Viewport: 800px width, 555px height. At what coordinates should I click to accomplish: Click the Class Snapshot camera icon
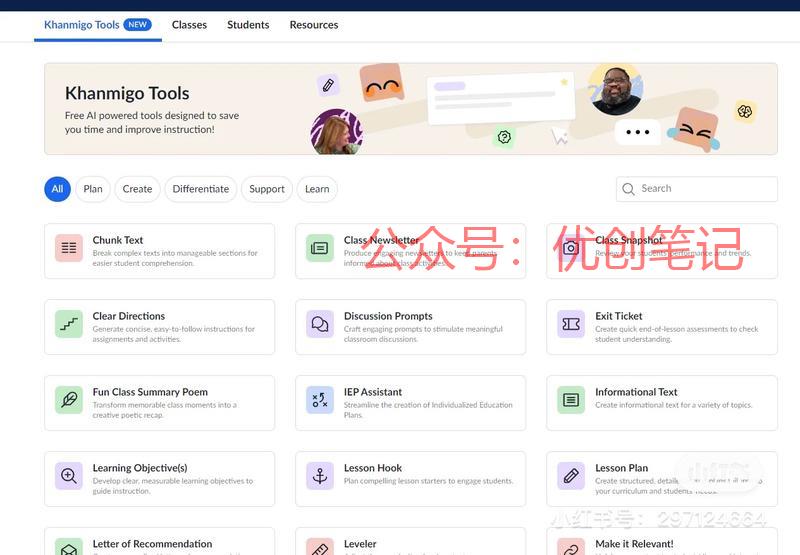coord(571,248)
